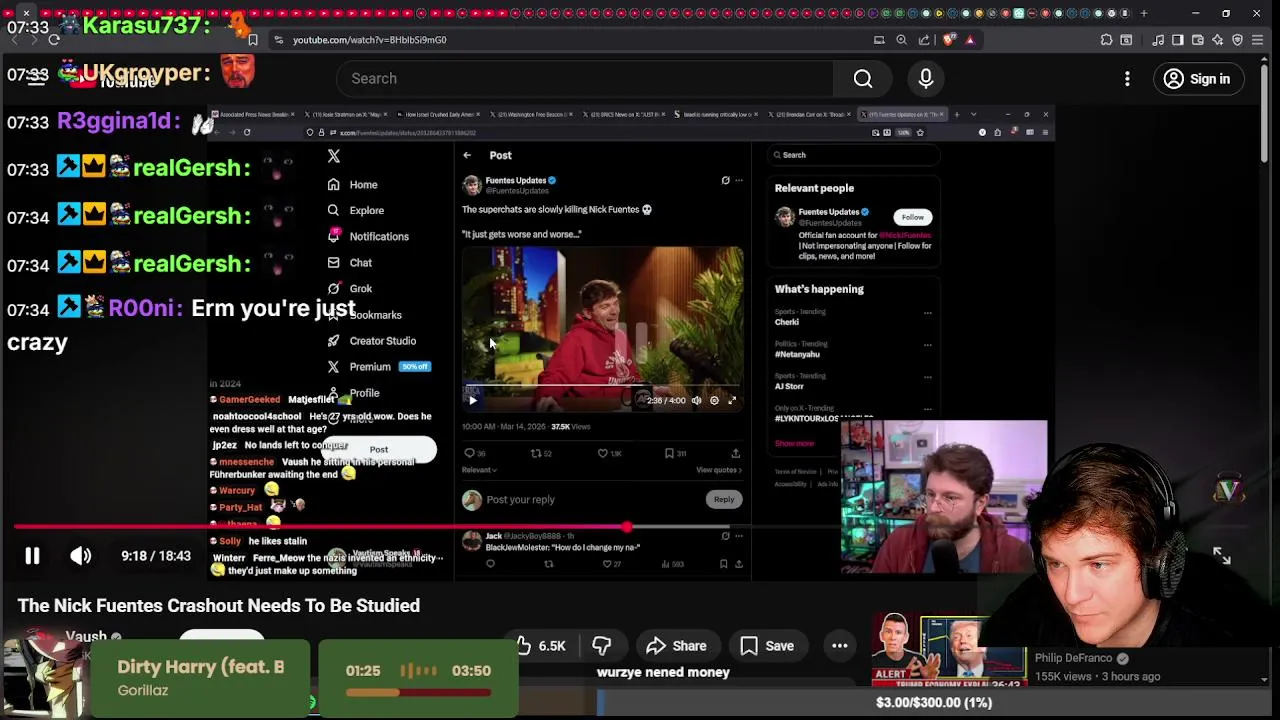Screen dimensions: 1280x720
Task: Open the extensions puzzle icon
Action: (x=1106, y=40)
